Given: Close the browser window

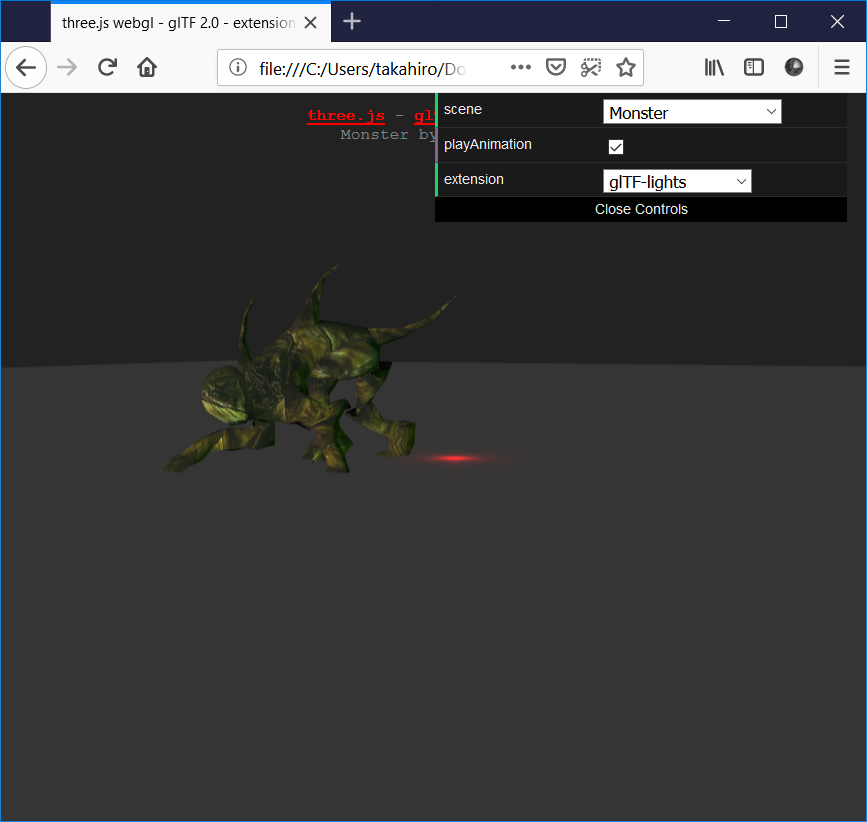Looking at the screenshot, I should pyautogui.click(x=837, y=22).
